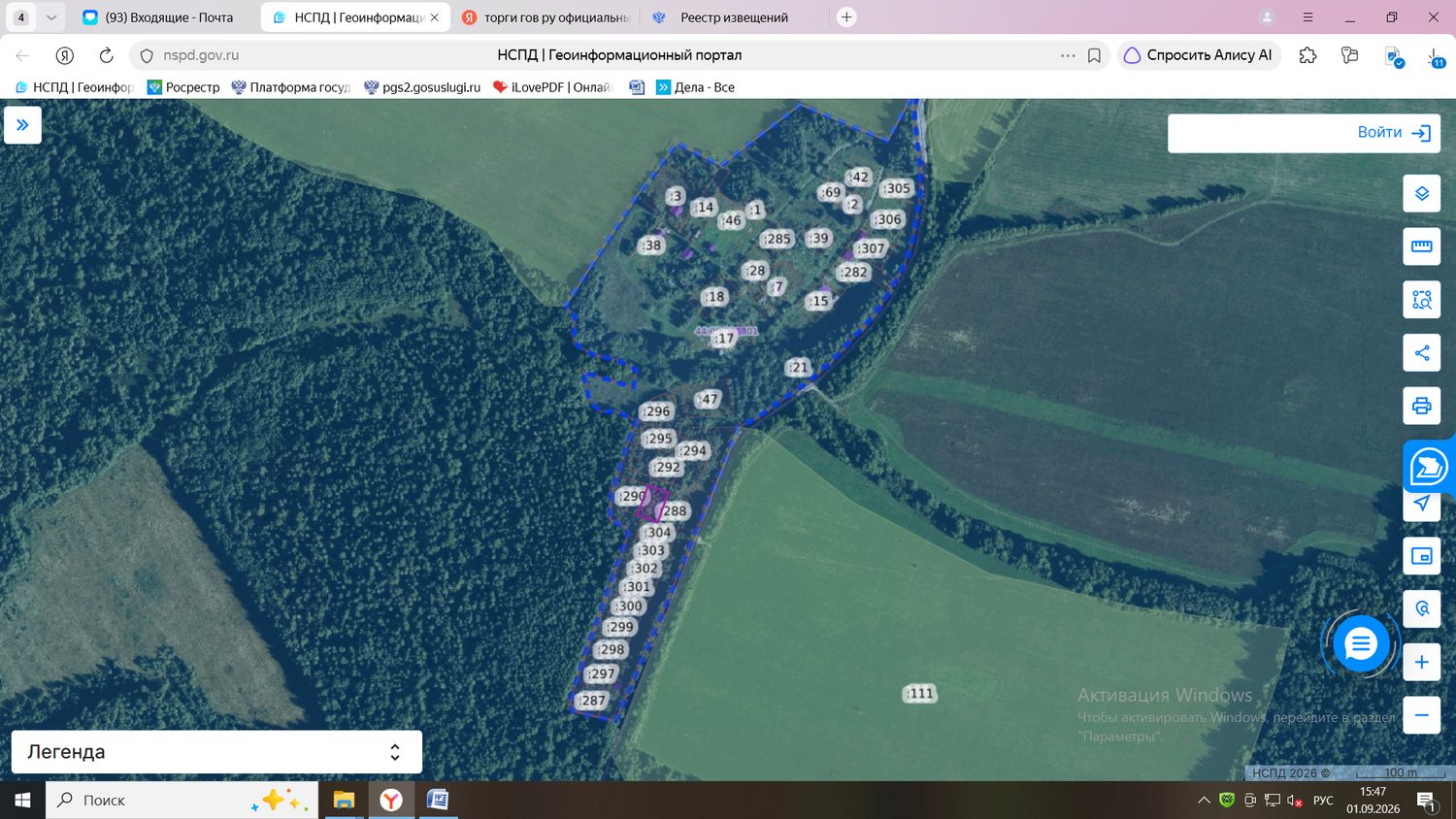
Task: Select parcel label :287 on the map
Action: (591, 701)
